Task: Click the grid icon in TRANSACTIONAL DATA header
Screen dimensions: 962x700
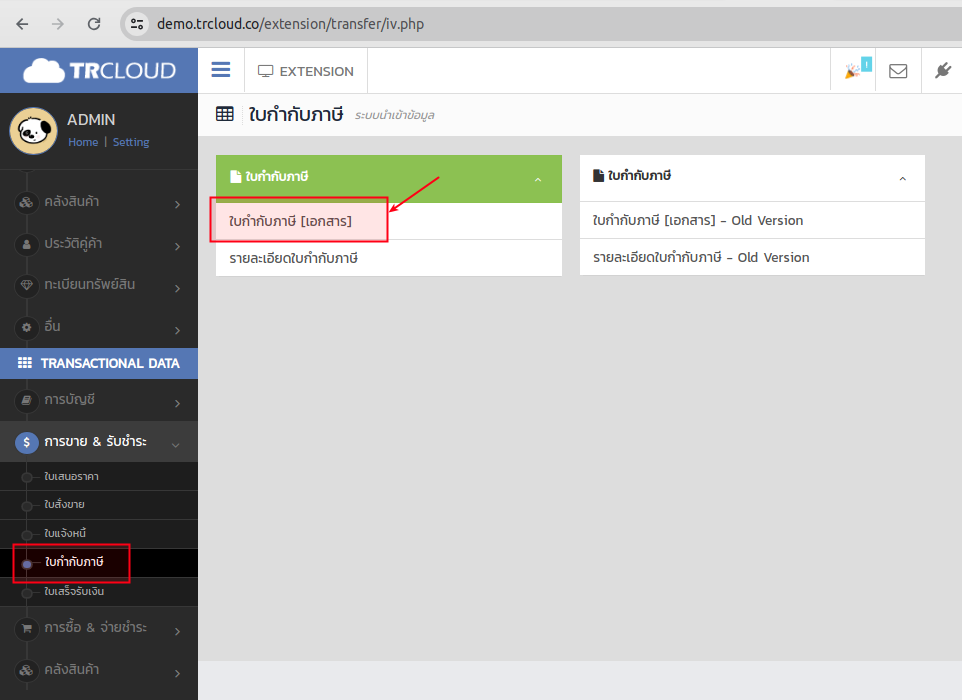Action: [x=25, y=363]
